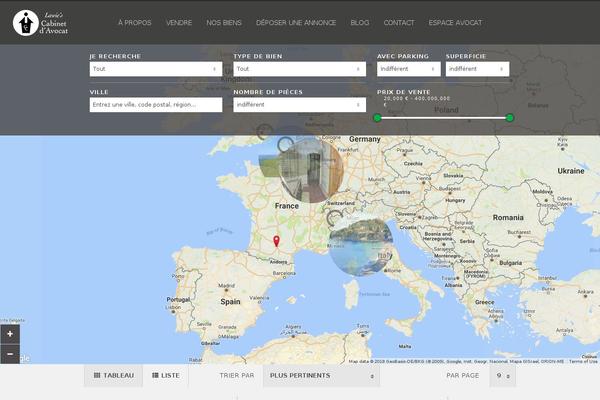The width and height of the screenshot is (600, 400).
Task: Open the Trier par Plus pertinents dropdown
Action: 321,376
